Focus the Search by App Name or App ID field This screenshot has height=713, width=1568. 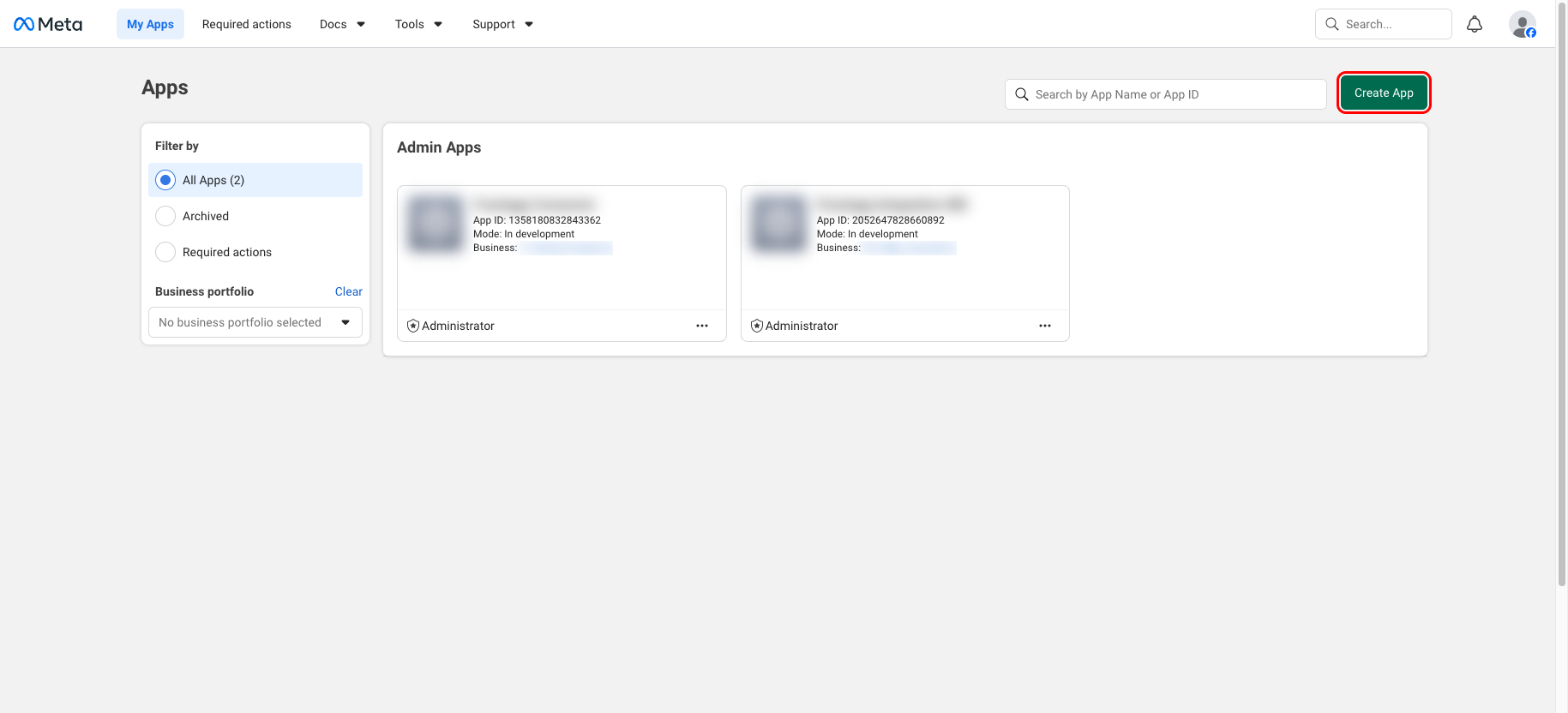(1165, 94)
